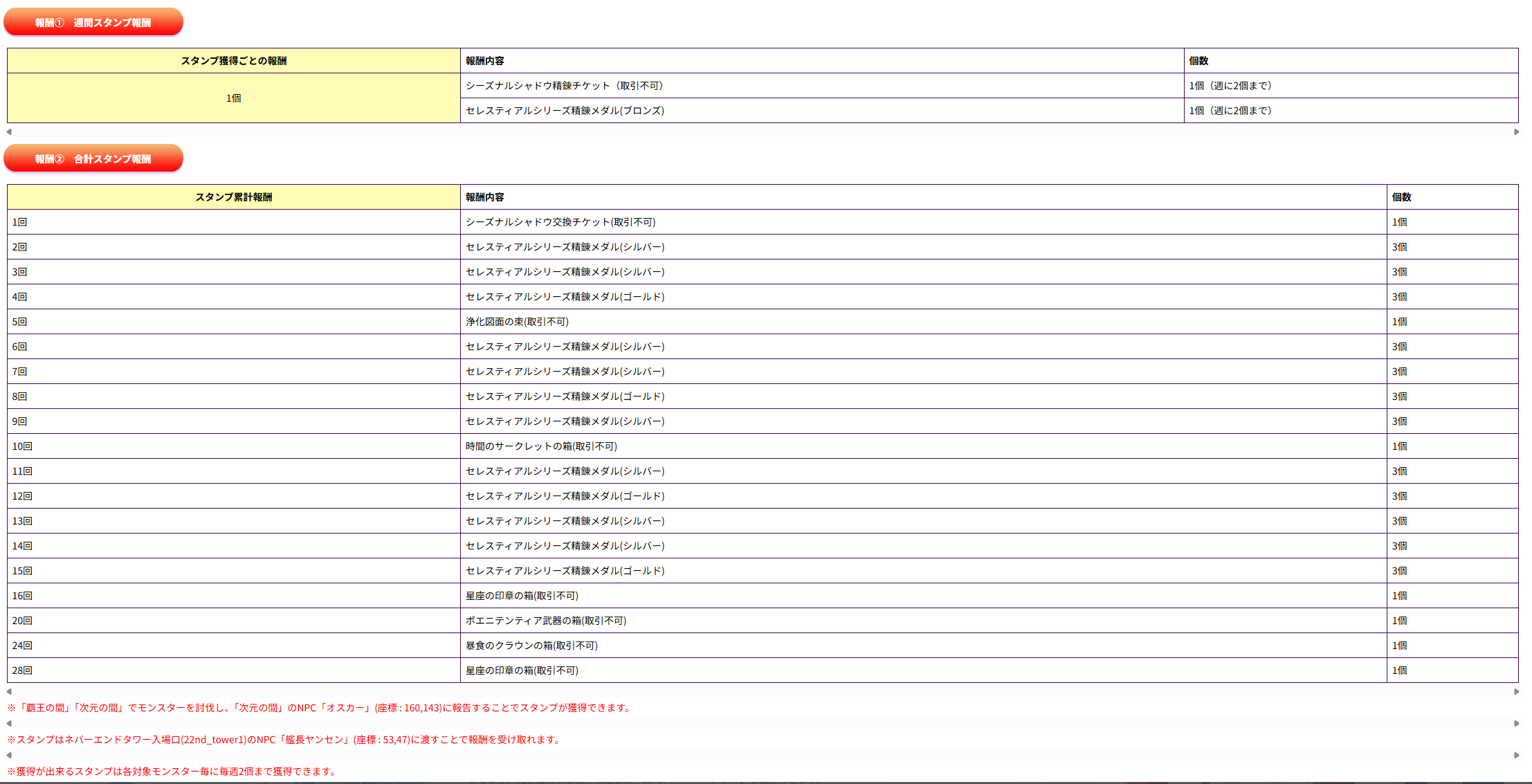Click the スタンプ累計報酬 column header

(x=233, y=197)
